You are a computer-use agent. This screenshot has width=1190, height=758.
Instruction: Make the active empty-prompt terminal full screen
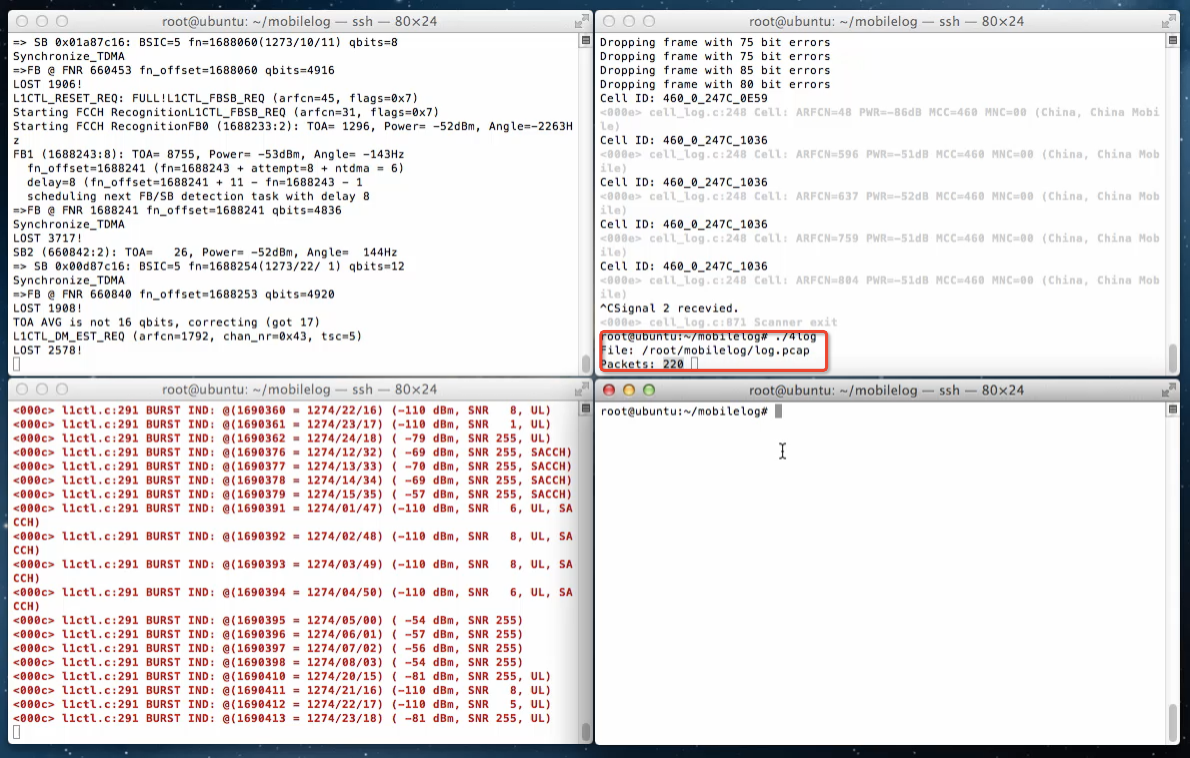[1168, 389]
